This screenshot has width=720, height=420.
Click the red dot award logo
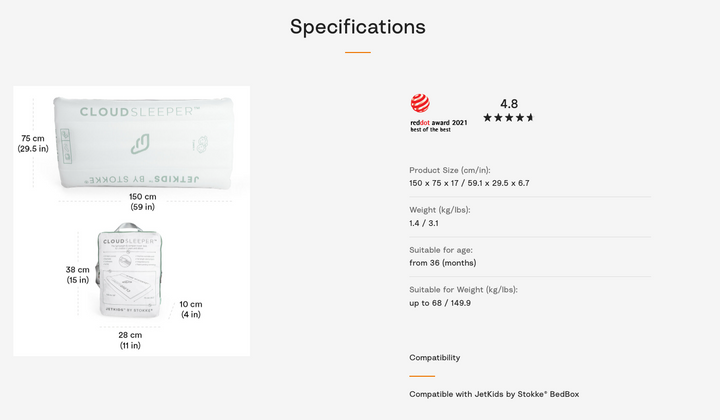click(421, 103)
